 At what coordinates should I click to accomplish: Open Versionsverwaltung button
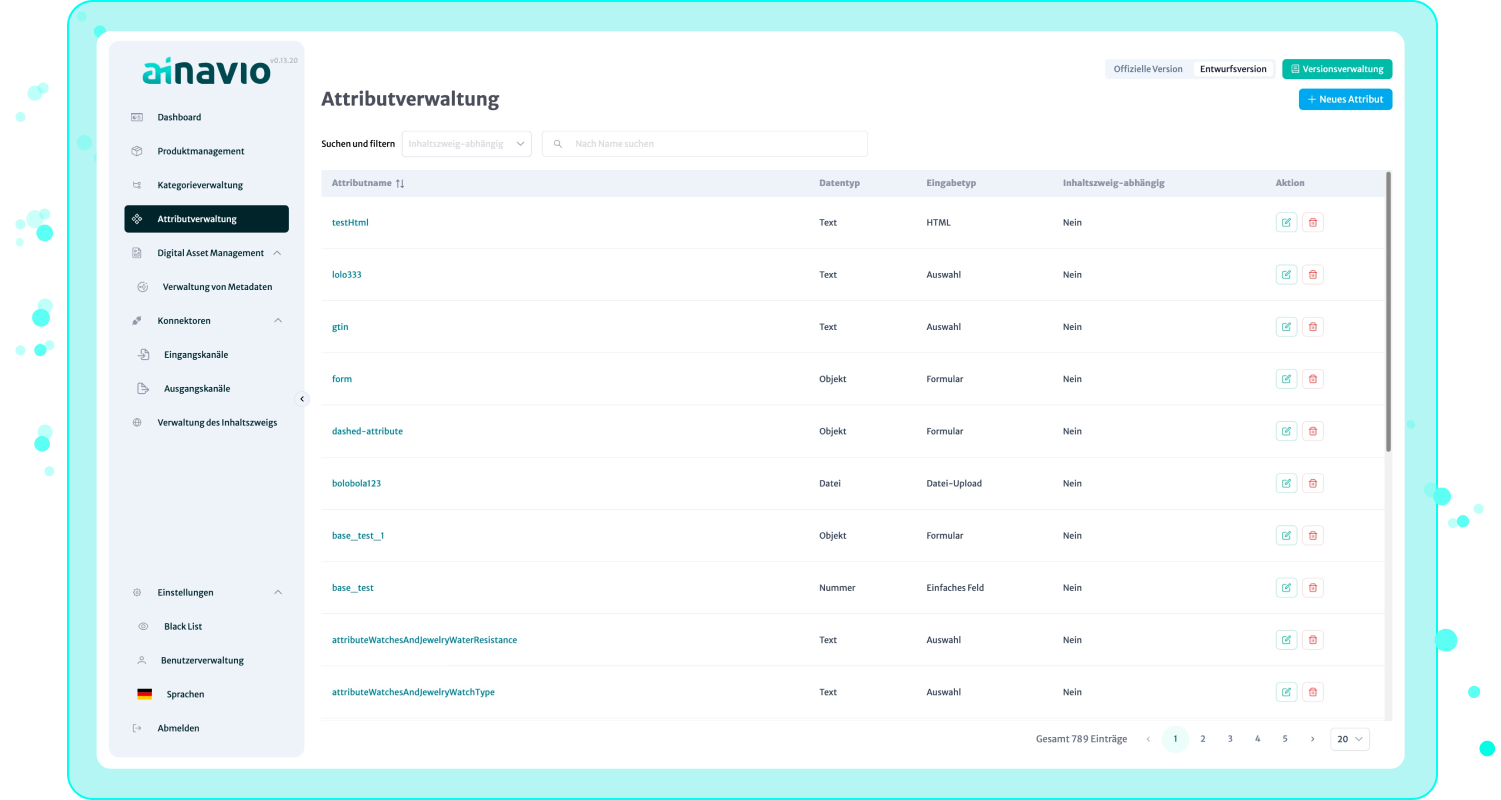[x=1337, y=69]
